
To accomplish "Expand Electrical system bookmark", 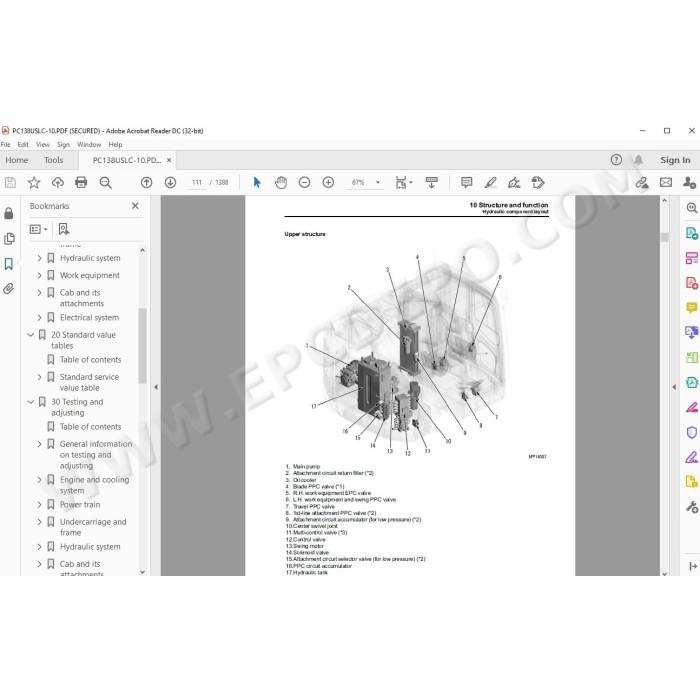I will click(40, 317).
